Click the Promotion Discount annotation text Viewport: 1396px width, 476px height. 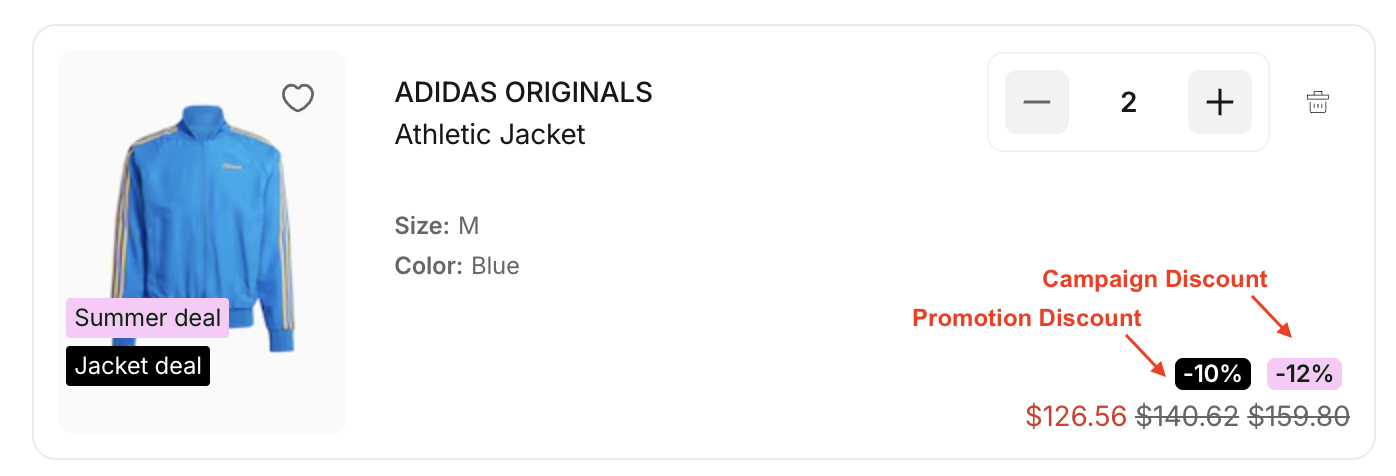pos(1027,318)
